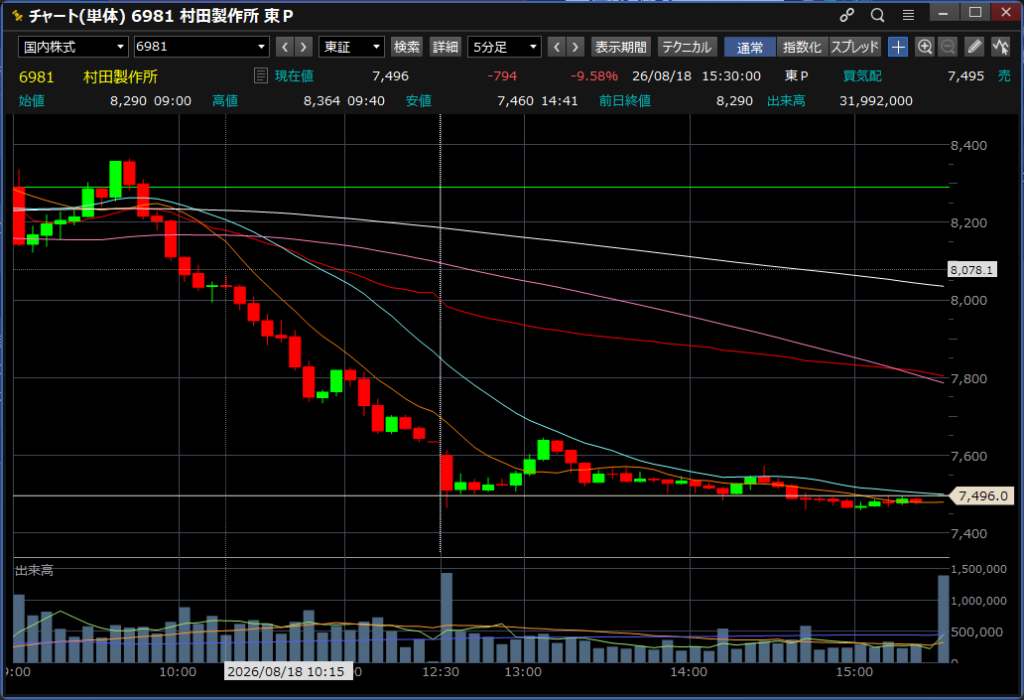This screenshot has height=700, width=1024.
Task: Open the 東証 exchange dropdown
Action: point(351,46)
